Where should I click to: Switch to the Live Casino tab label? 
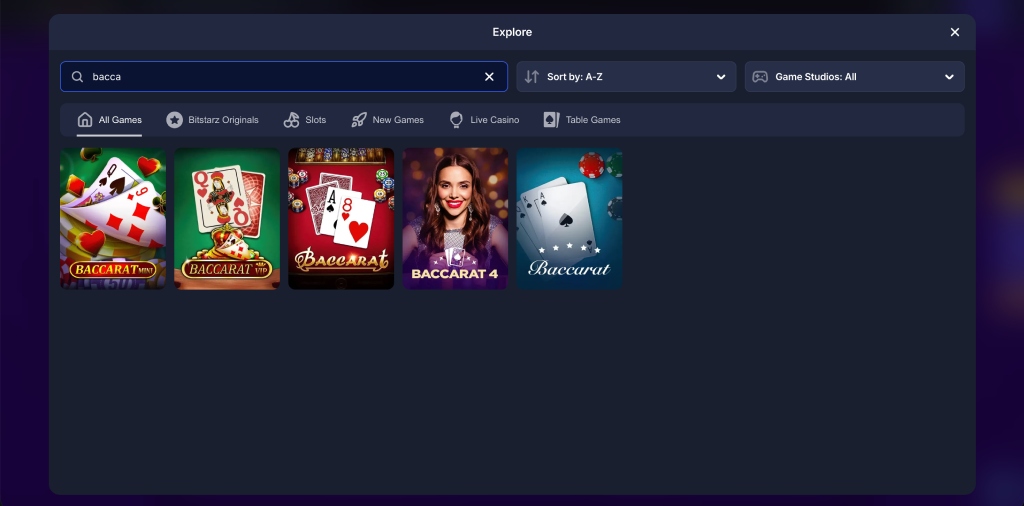(494, 119)
